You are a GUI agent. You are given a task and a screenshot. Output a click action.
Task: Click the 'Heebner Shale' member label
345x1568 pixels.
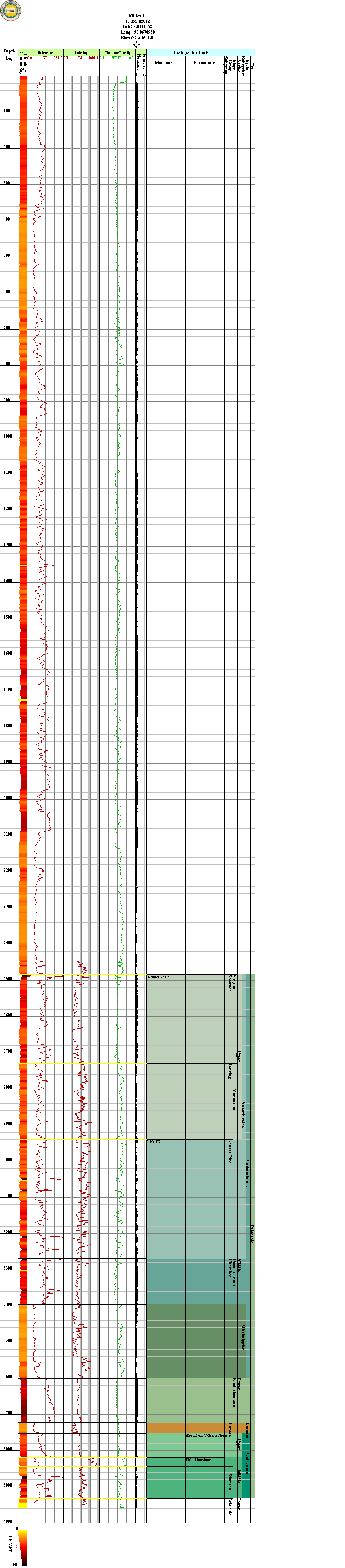pyautogui.click(x=158, y=977)
